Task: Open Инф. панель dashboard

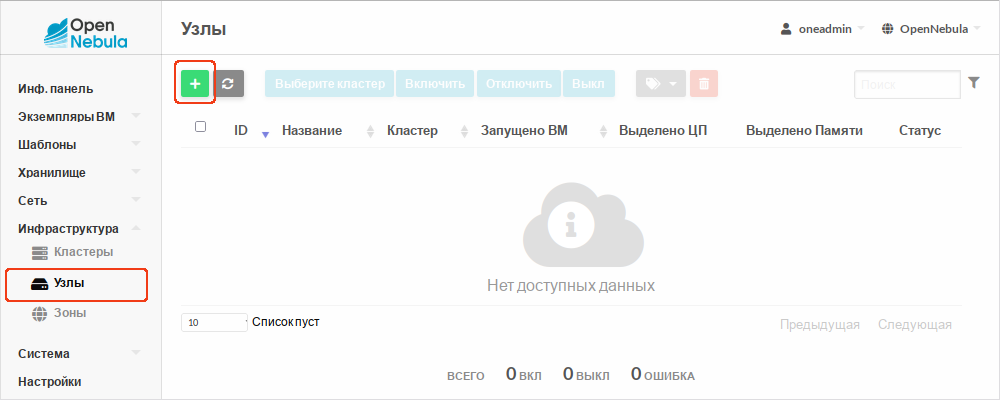Action: (x=56, y=89)
